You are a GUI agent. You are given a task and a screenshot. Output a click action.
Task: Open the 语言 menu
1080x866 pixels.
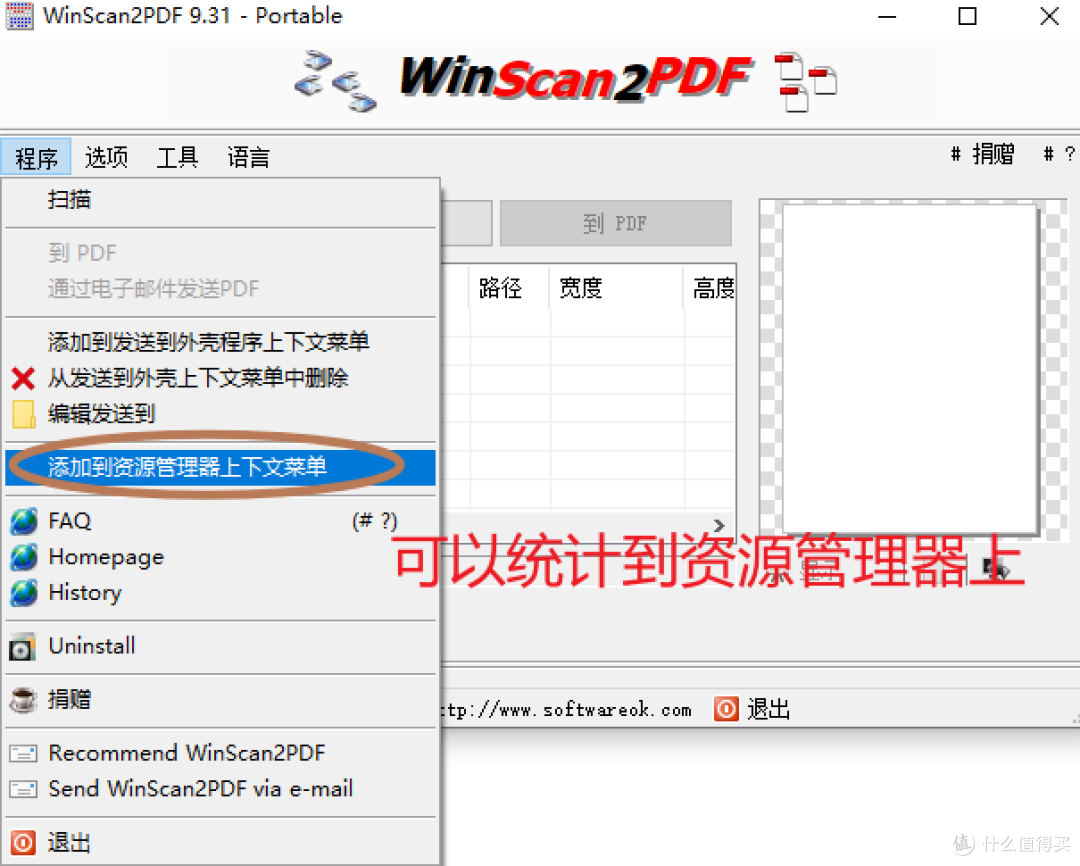(248, 158)
